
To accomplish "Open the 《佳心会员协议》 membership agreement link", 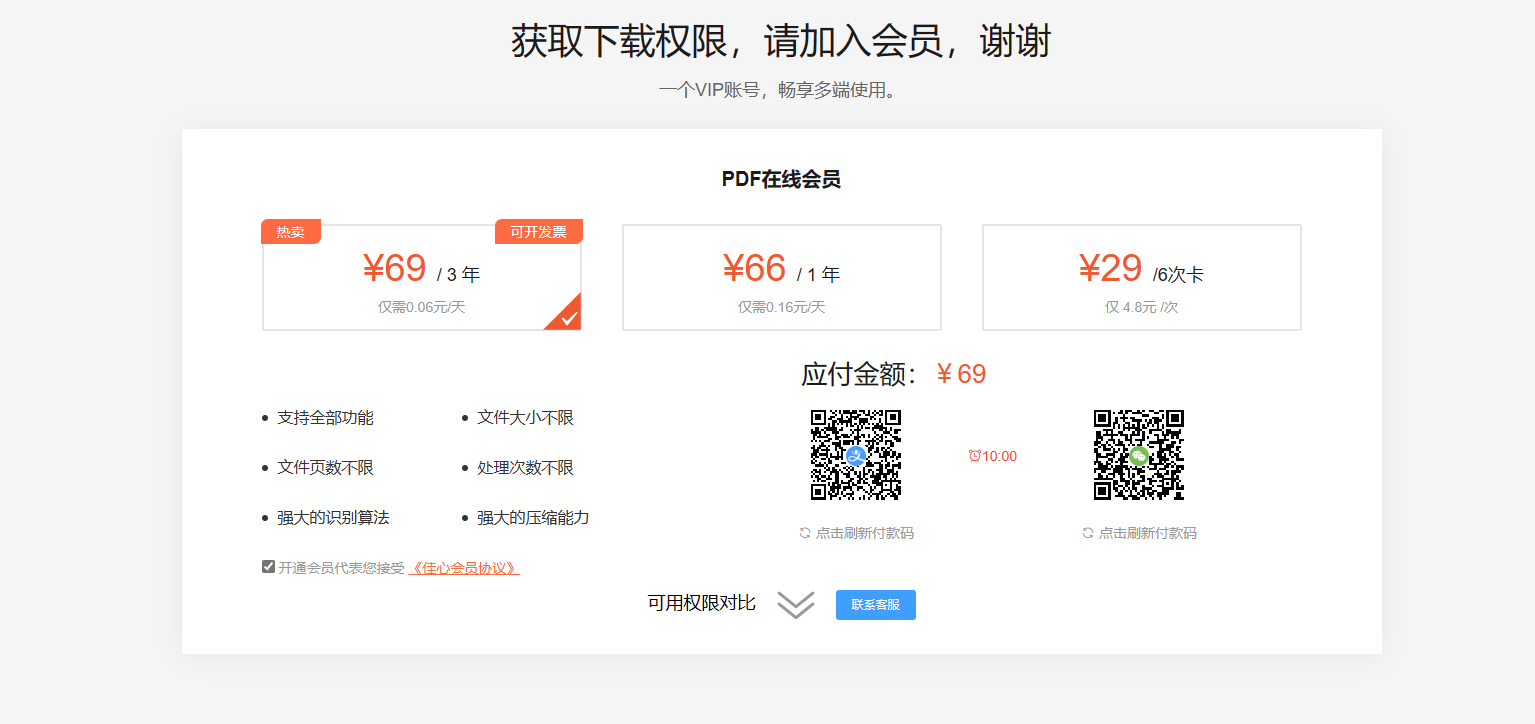I will 465,566.
